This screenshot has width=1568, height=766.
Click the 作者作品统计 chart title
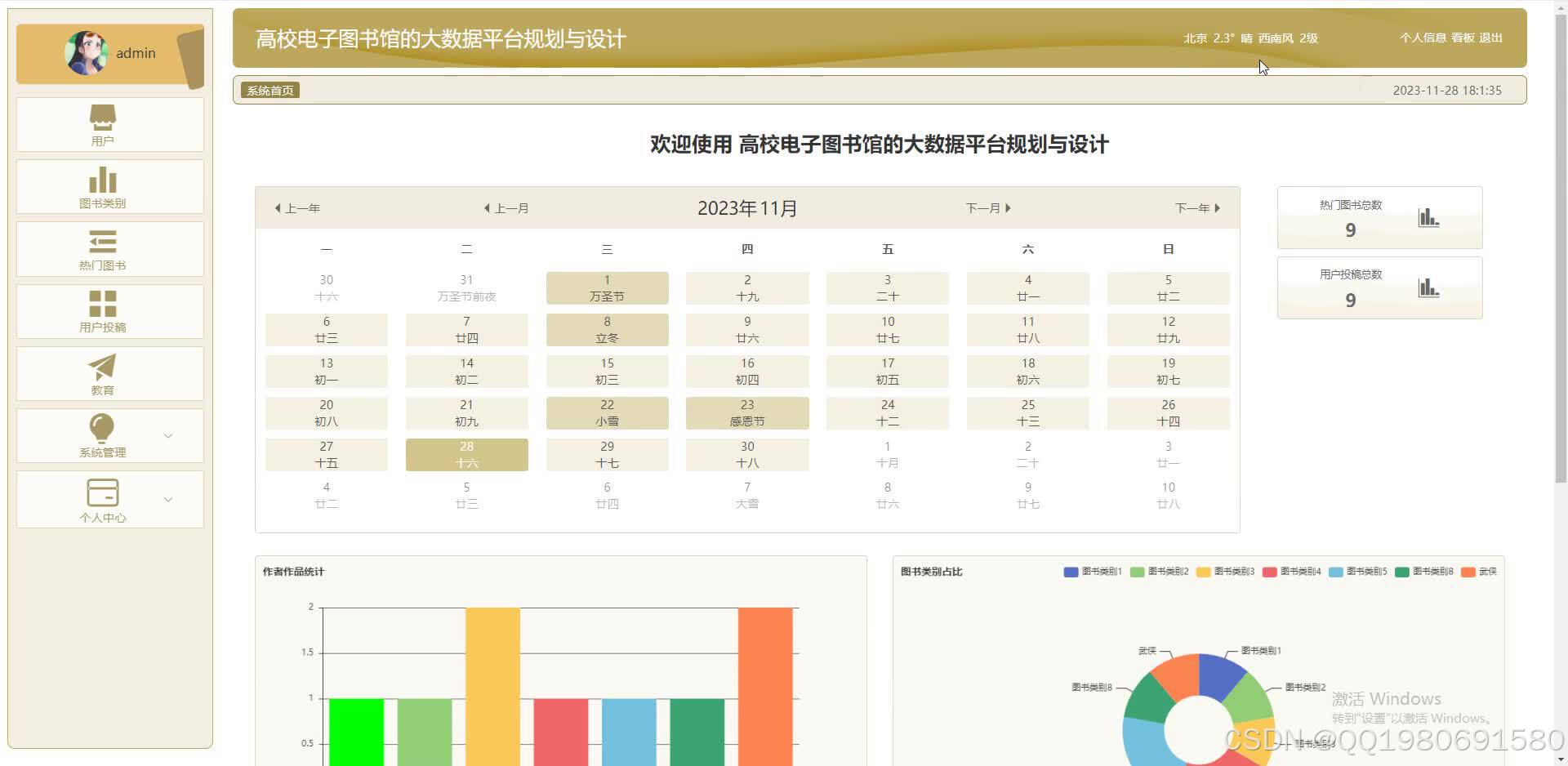point(293,572)
